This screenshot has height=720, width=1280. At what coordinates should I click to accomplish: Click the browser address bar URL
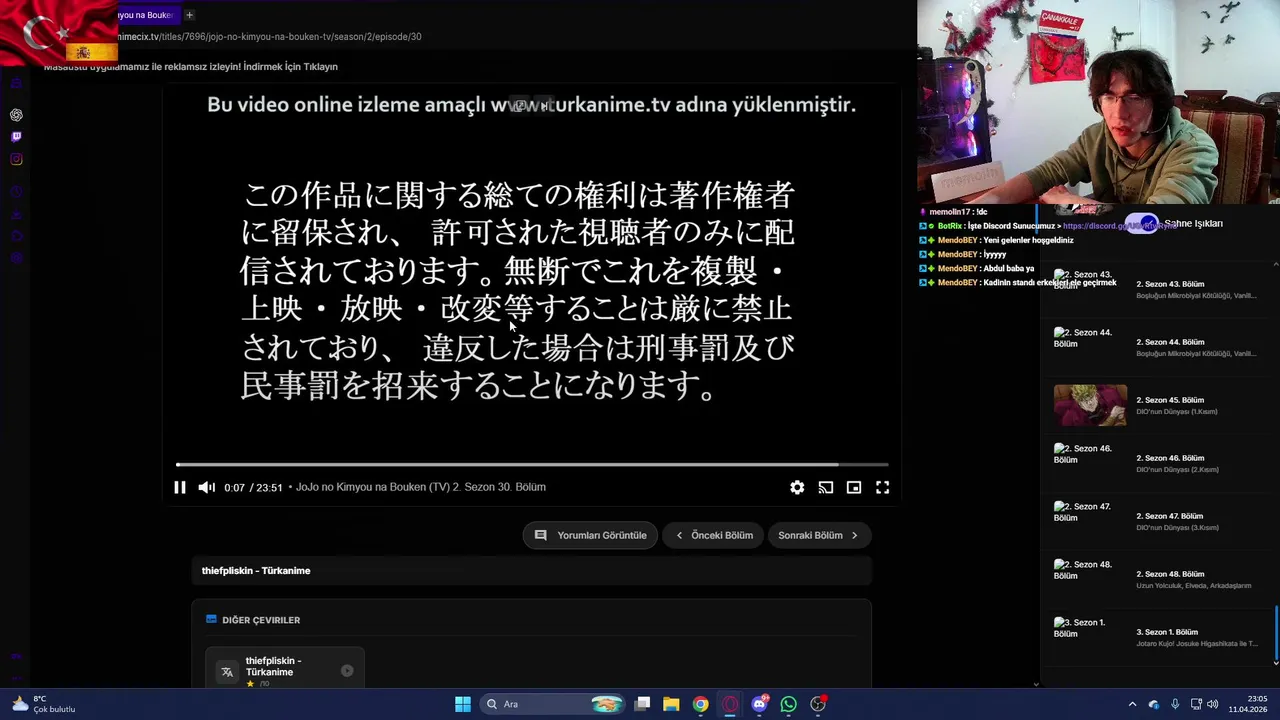(270, 36)
